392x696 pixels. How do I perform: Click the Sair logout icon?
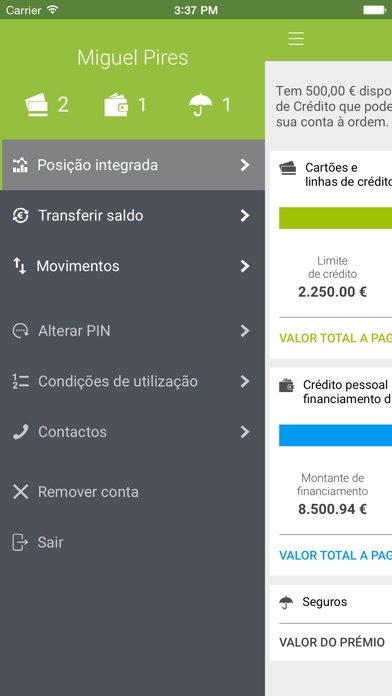pos(20,542)
